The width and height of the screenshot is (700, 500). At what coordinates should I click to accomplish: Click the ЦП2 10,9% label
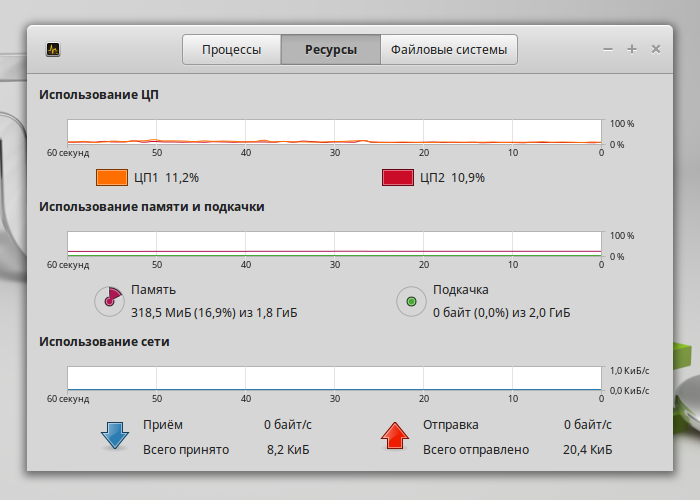click(452, 178)
